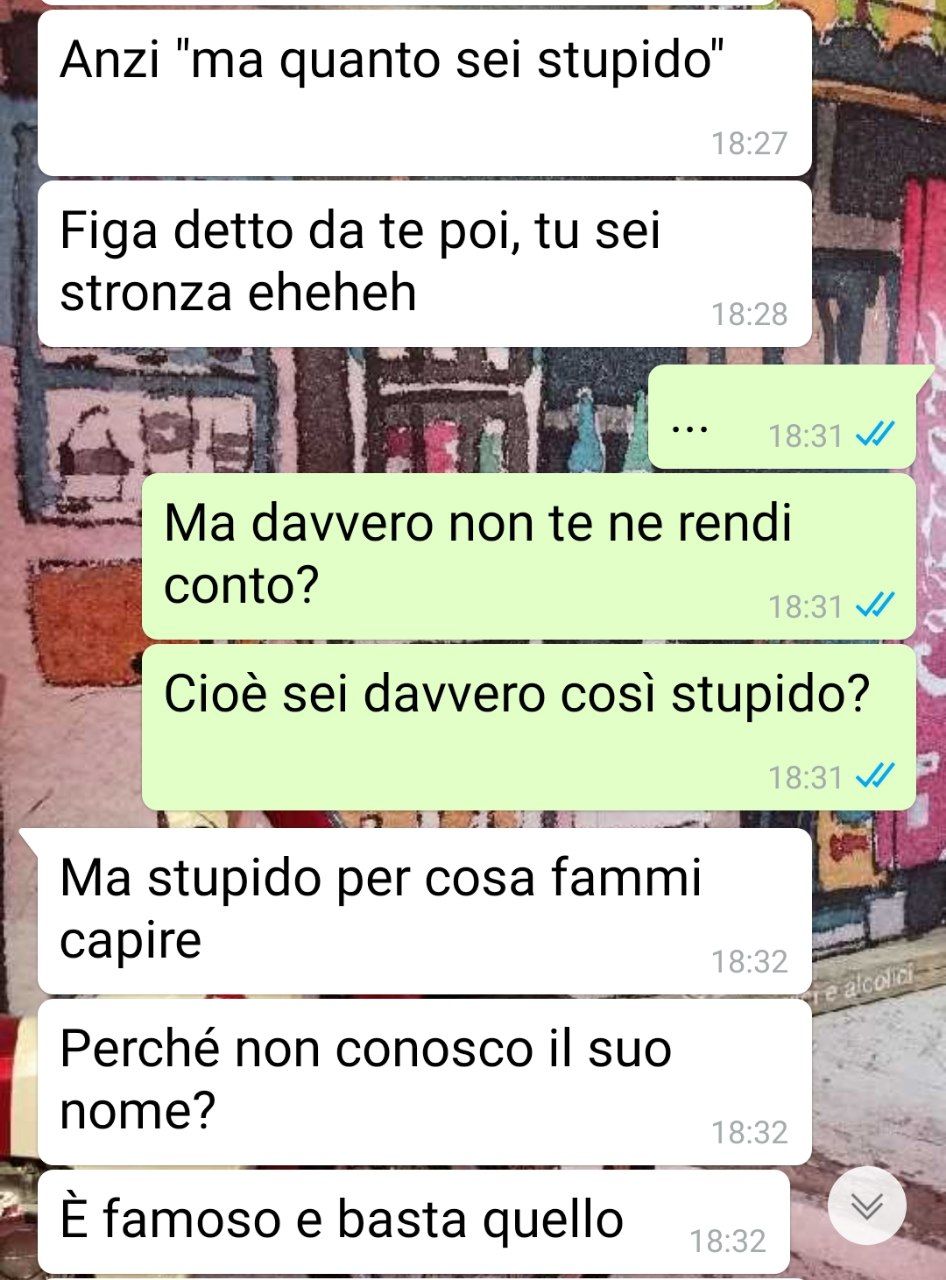Tap blue ticks on "Cioè sei davvero così stupido?"
The height and width of the screenshot is (1280, 946).
875,776
